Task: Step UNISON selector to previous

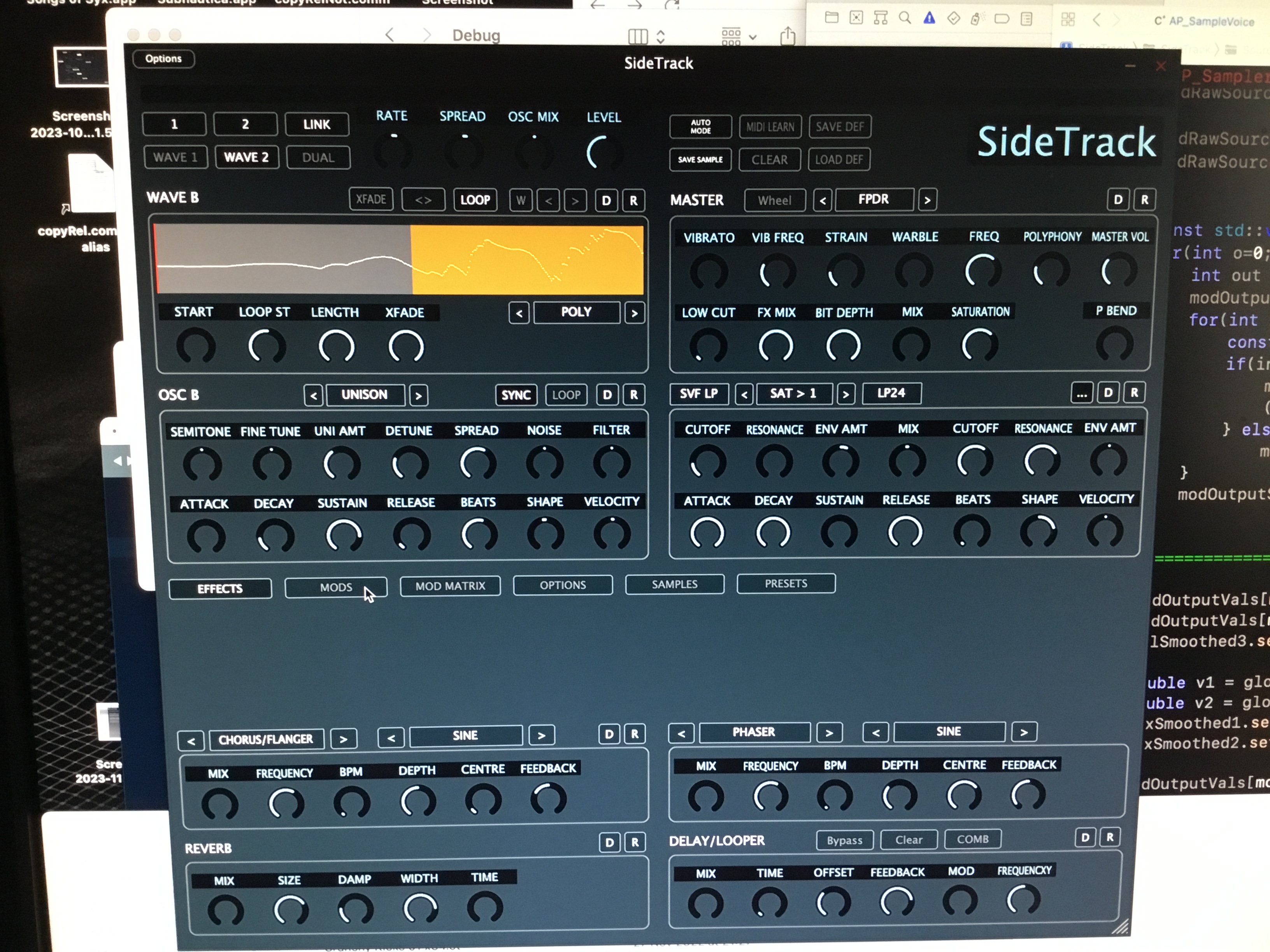Action: [x=314, y=395]
